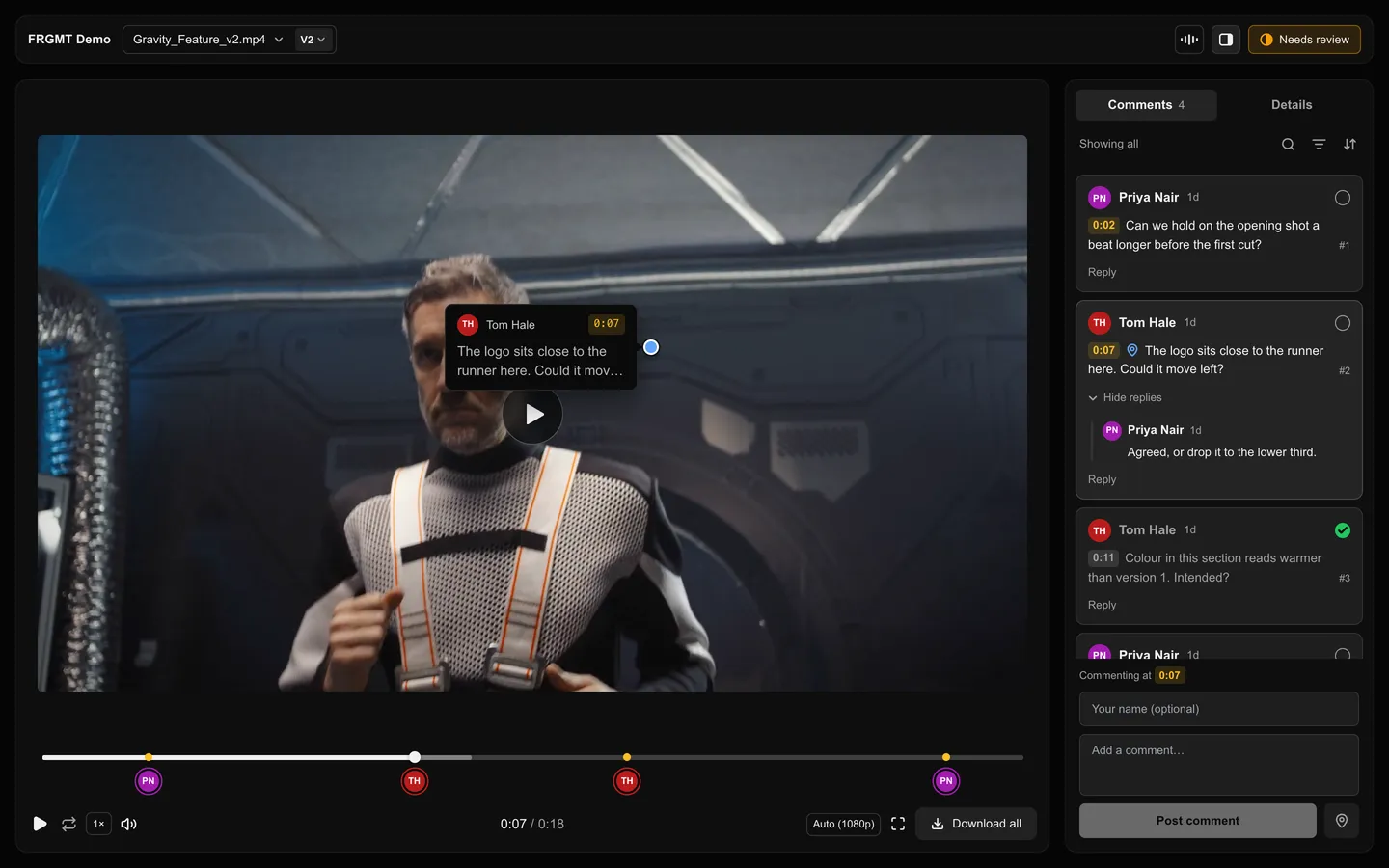The width and height of the screenshot is (1389, 868).
Task: Reply to Priya Nair's opening shot comment
Action: [x=1102, y=272]
